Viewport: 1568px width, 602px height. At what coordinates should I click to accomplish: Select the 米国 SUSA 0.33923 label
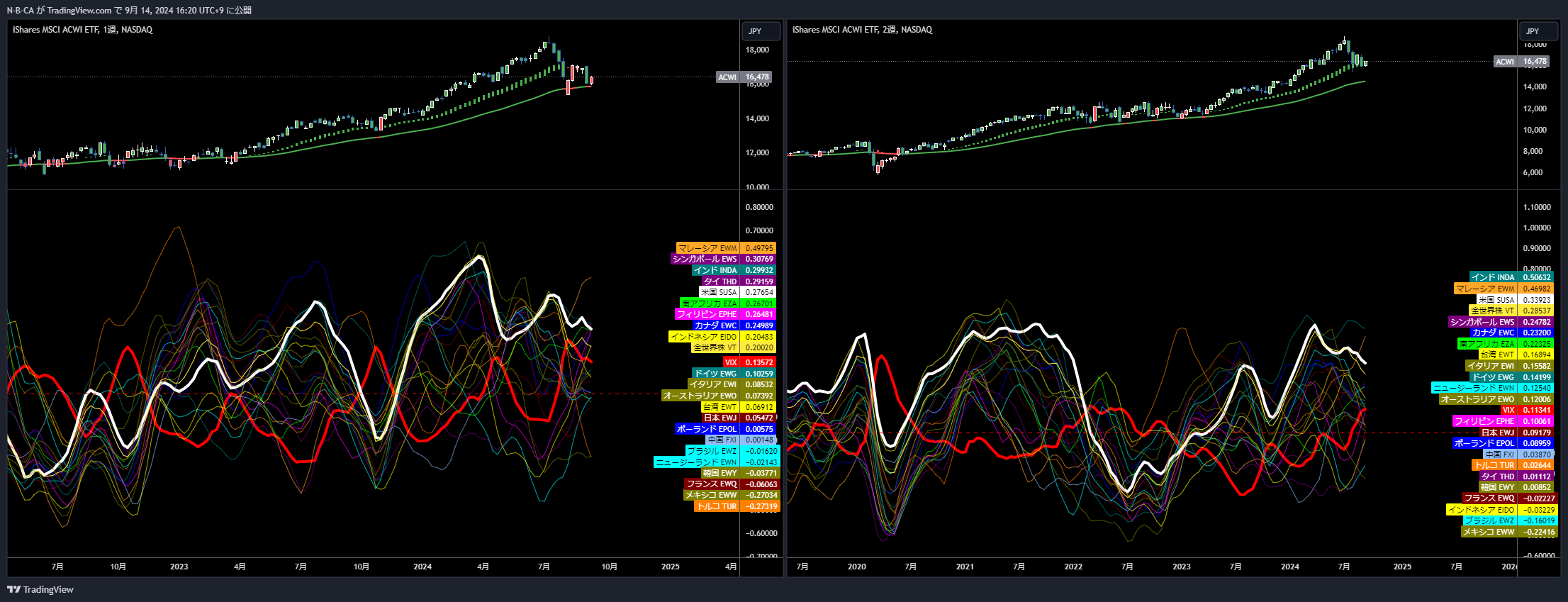click(x=1515, y=300)
